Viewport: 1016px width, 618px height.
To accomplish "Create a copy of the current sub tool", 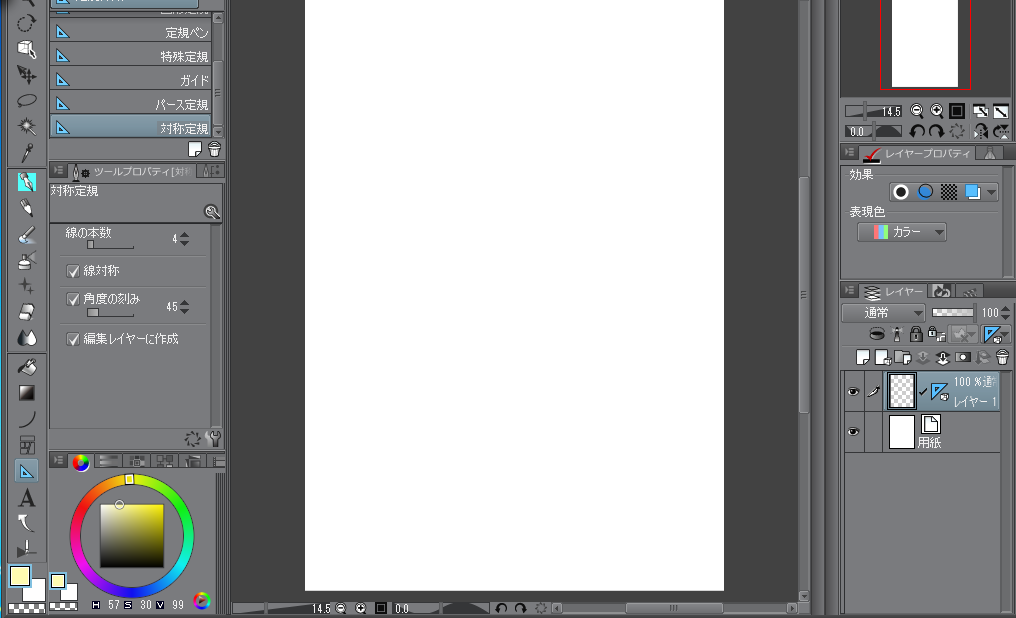I will click(195, 150).
